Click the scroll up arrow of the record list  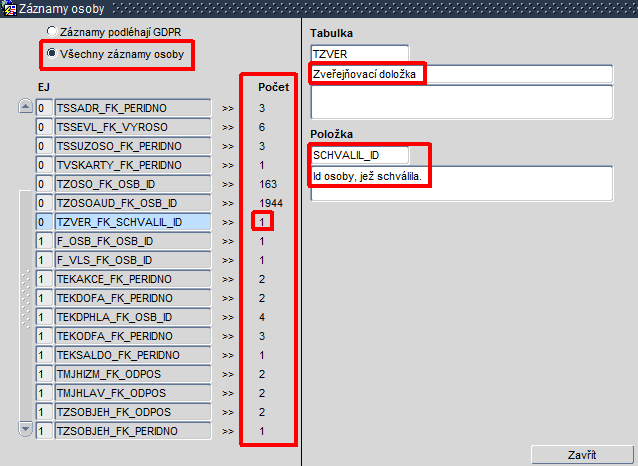tap(25, 107)
